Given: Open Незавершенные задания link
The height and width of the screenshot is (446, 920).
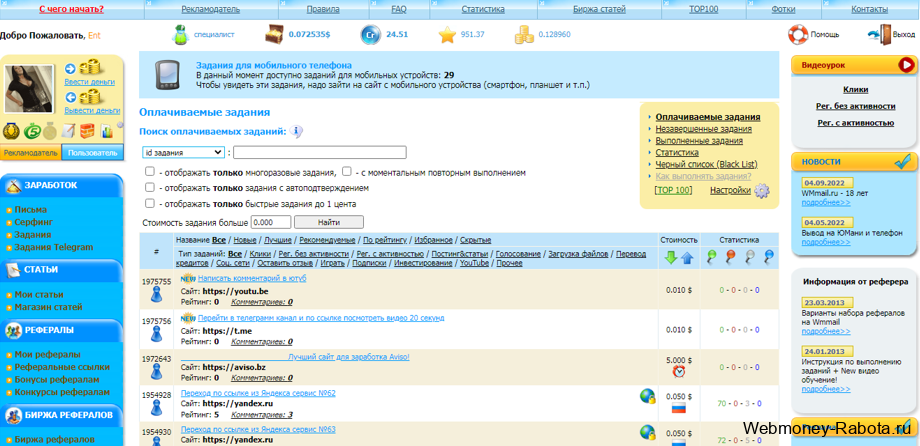Looking at the screenshot, I should pyautogui.click(x=703, y=129).
